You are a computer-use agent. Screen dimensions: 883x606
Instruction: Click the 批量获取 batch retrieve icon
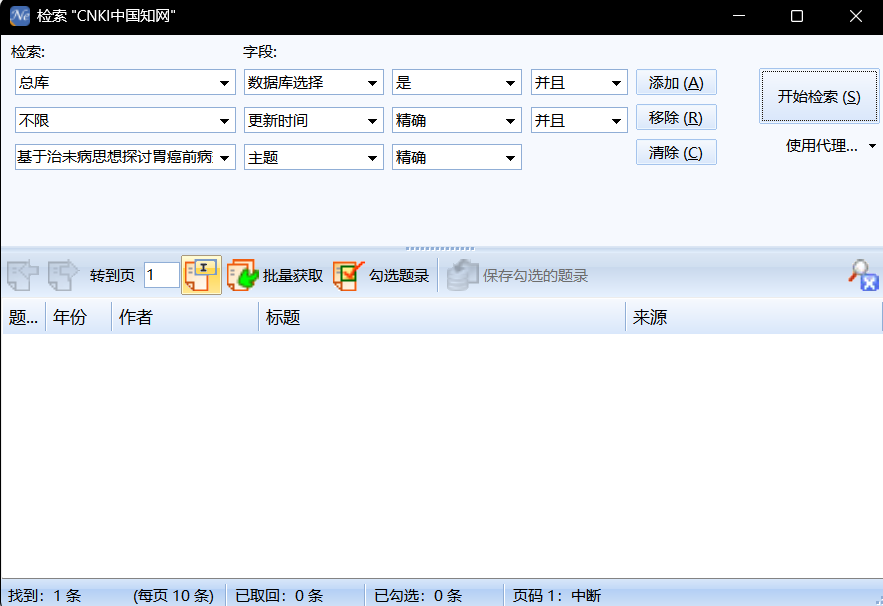[243, 275]
